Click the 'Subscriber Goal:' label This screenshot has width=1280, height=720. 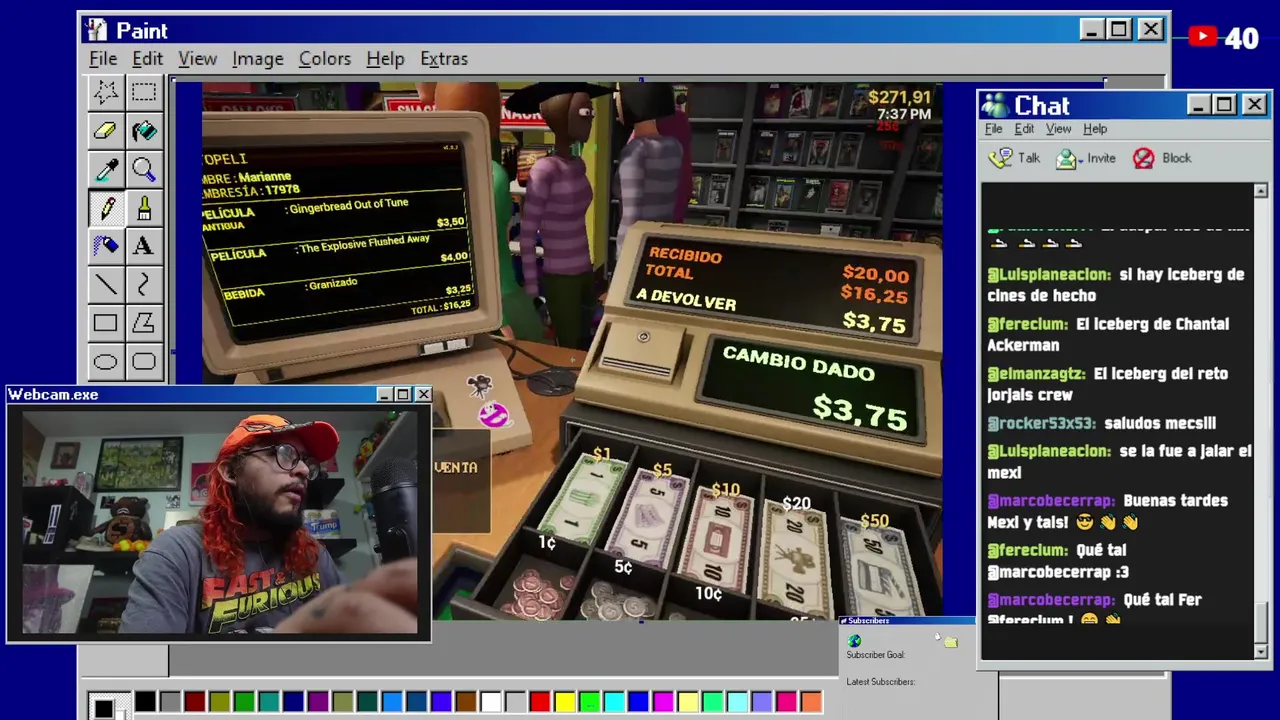875,655
